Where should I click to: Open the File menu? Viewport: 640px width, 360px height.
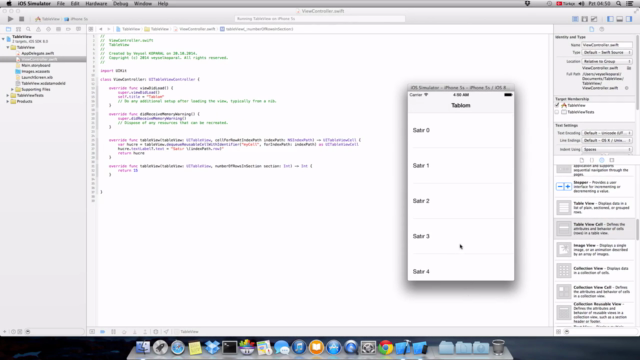60,4
